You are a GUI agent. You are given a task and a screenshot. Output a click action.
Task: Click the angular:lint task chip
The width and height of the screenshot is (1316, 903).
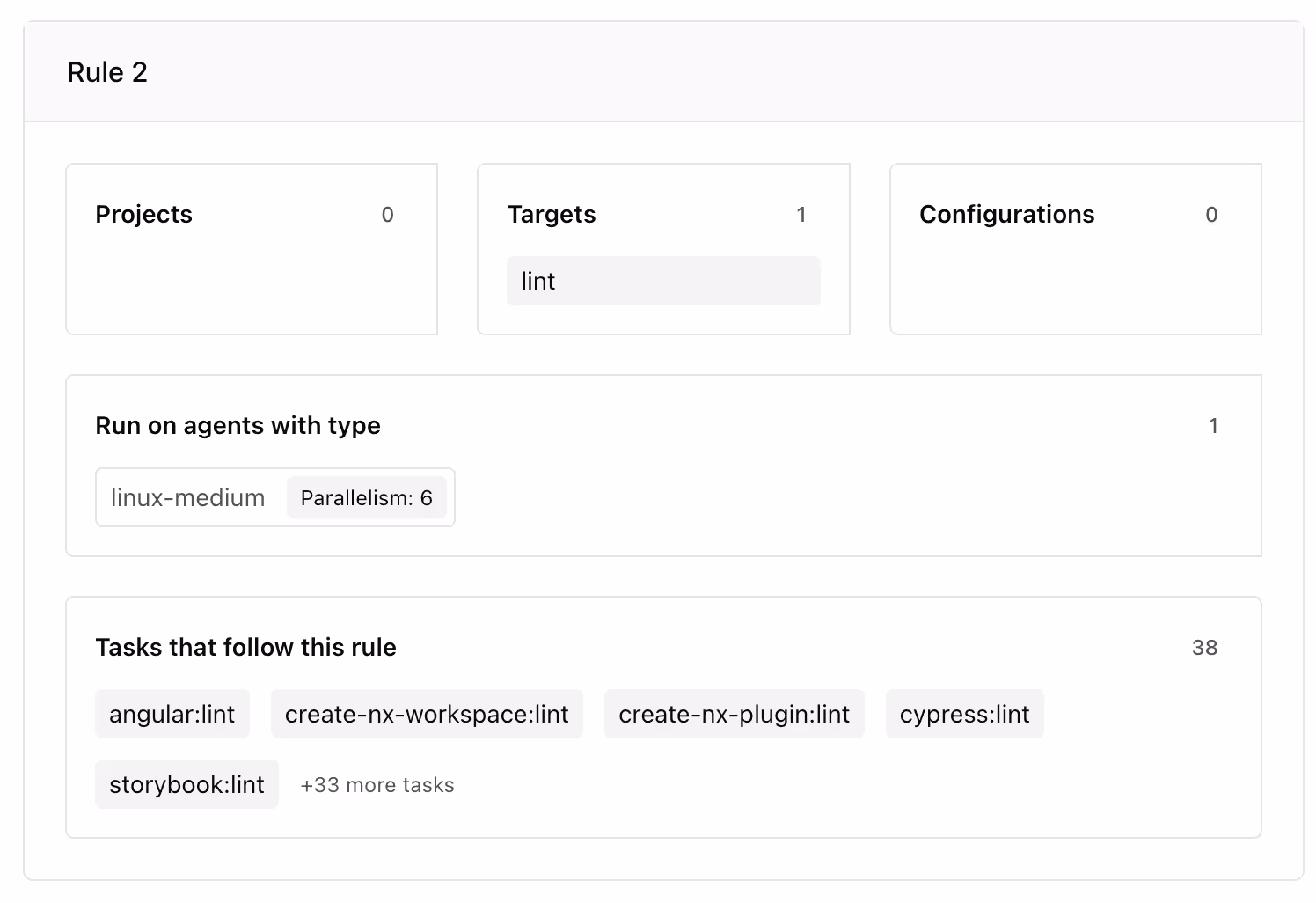[x=172, y=714]
